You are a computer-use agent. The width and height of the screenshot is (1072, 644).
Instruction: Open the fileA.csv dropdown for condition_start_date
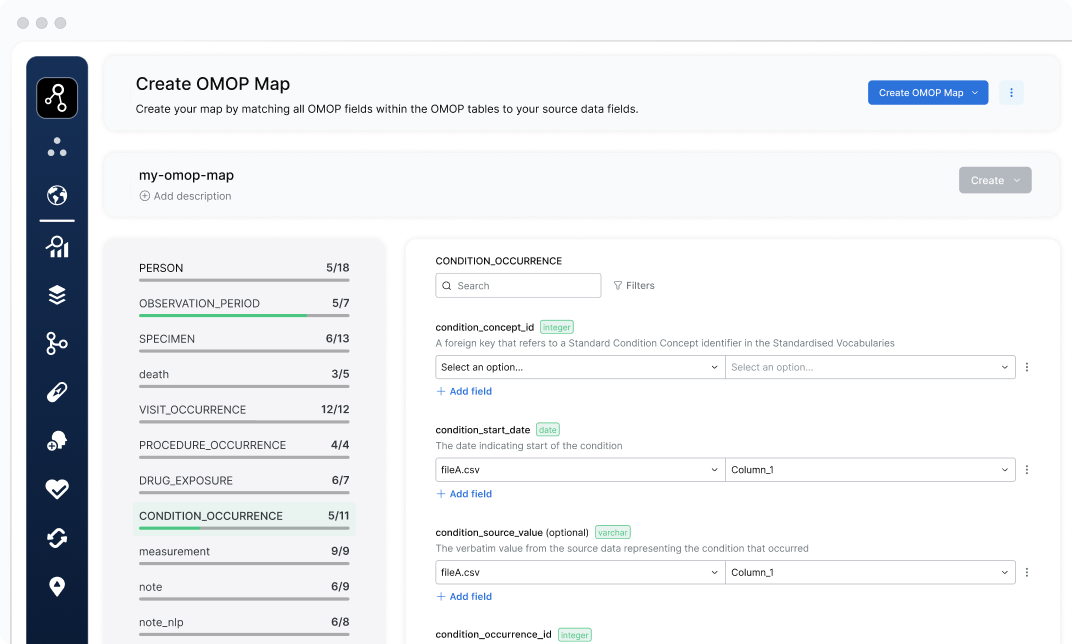pos(580,470)
